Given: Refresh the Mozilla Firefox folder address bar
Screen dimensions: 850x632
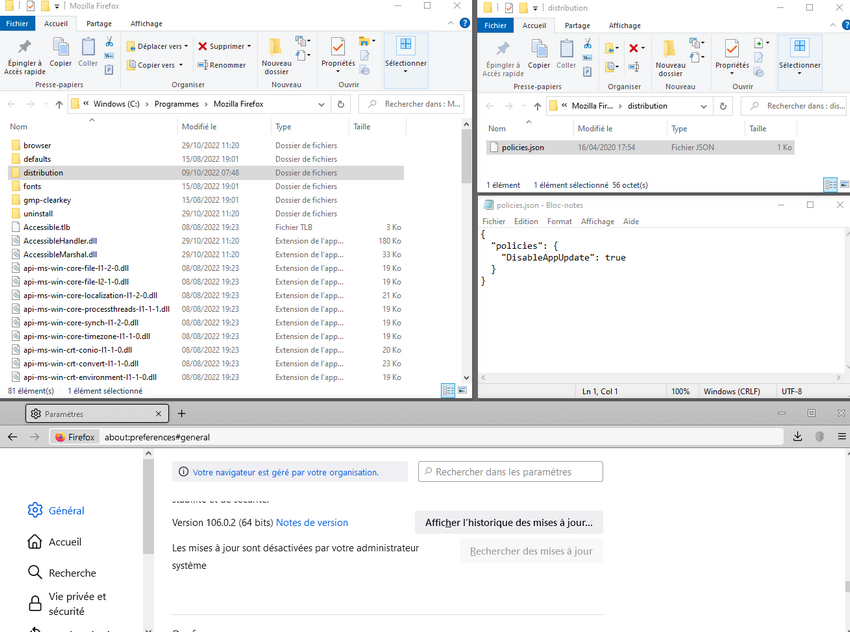Looking at the screenshot, I should (340, 104).
